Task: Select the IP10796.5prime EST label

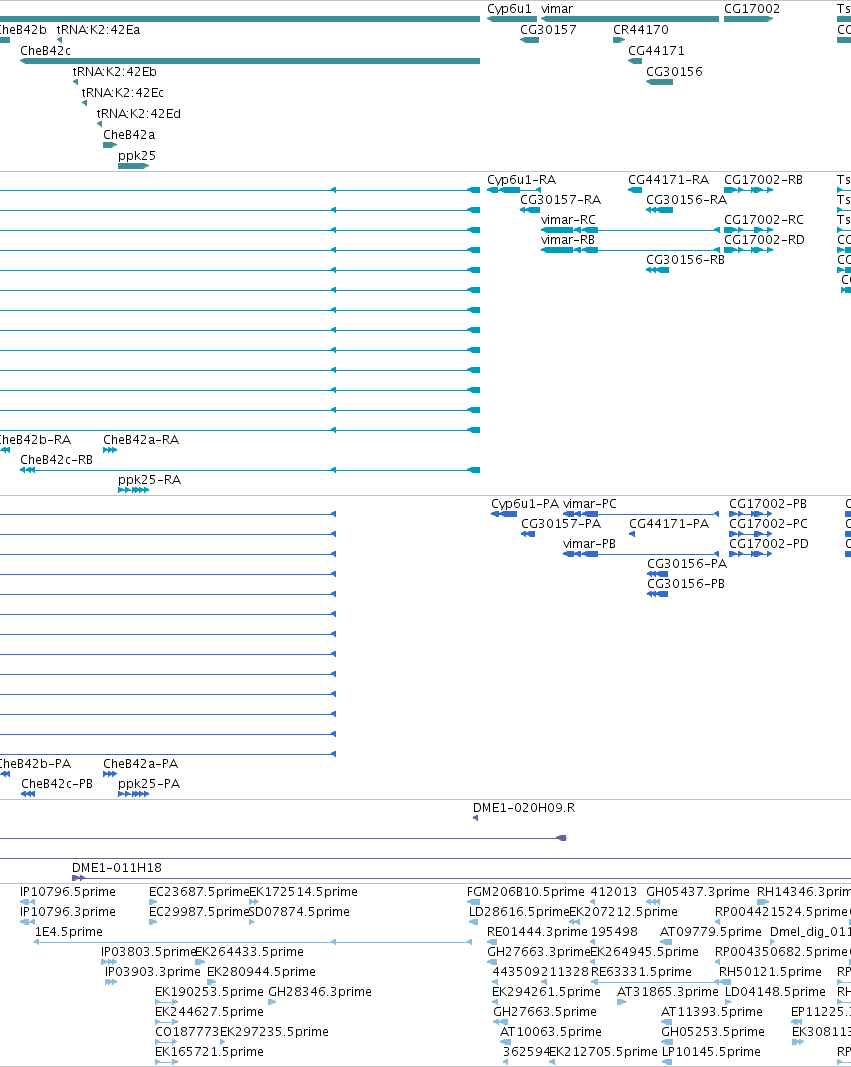Action: 68,892
